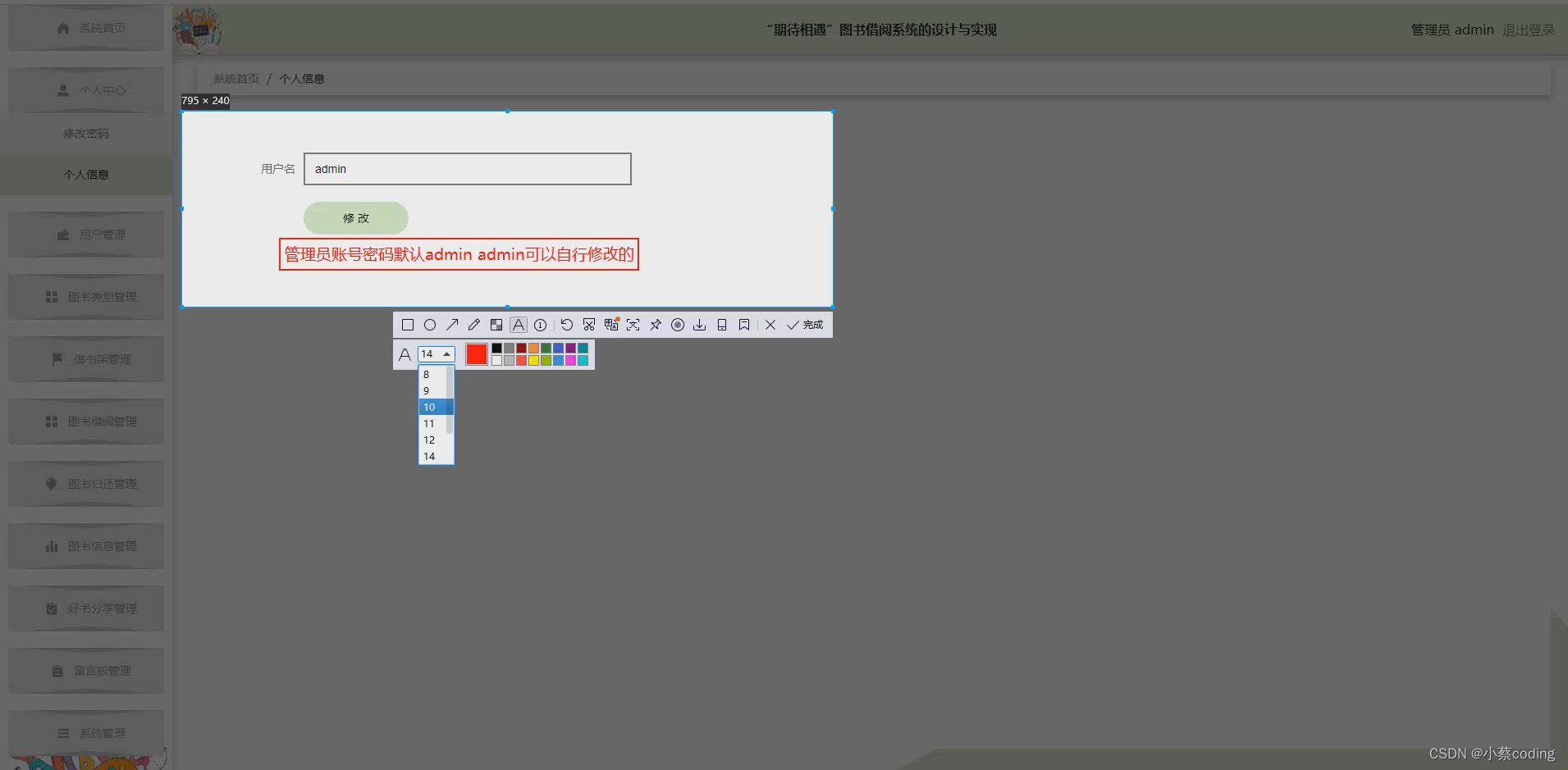This screenshot has width=1568, height=770.
Task: Undo the last annotation
Action: [x=567, y=325]
